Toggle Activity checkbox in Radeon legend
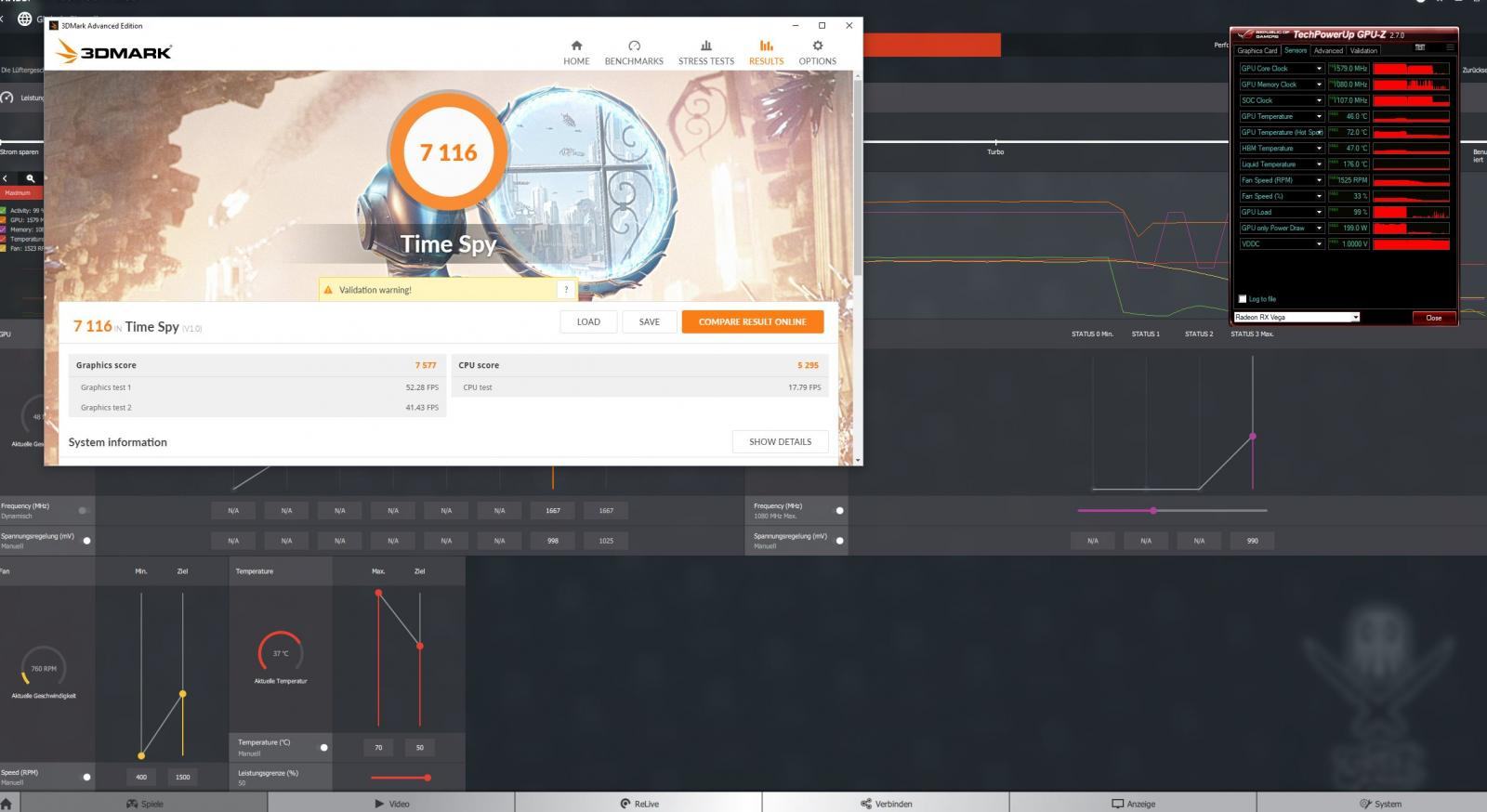This screenshot has height=812, width=1487. coord(4,210)
